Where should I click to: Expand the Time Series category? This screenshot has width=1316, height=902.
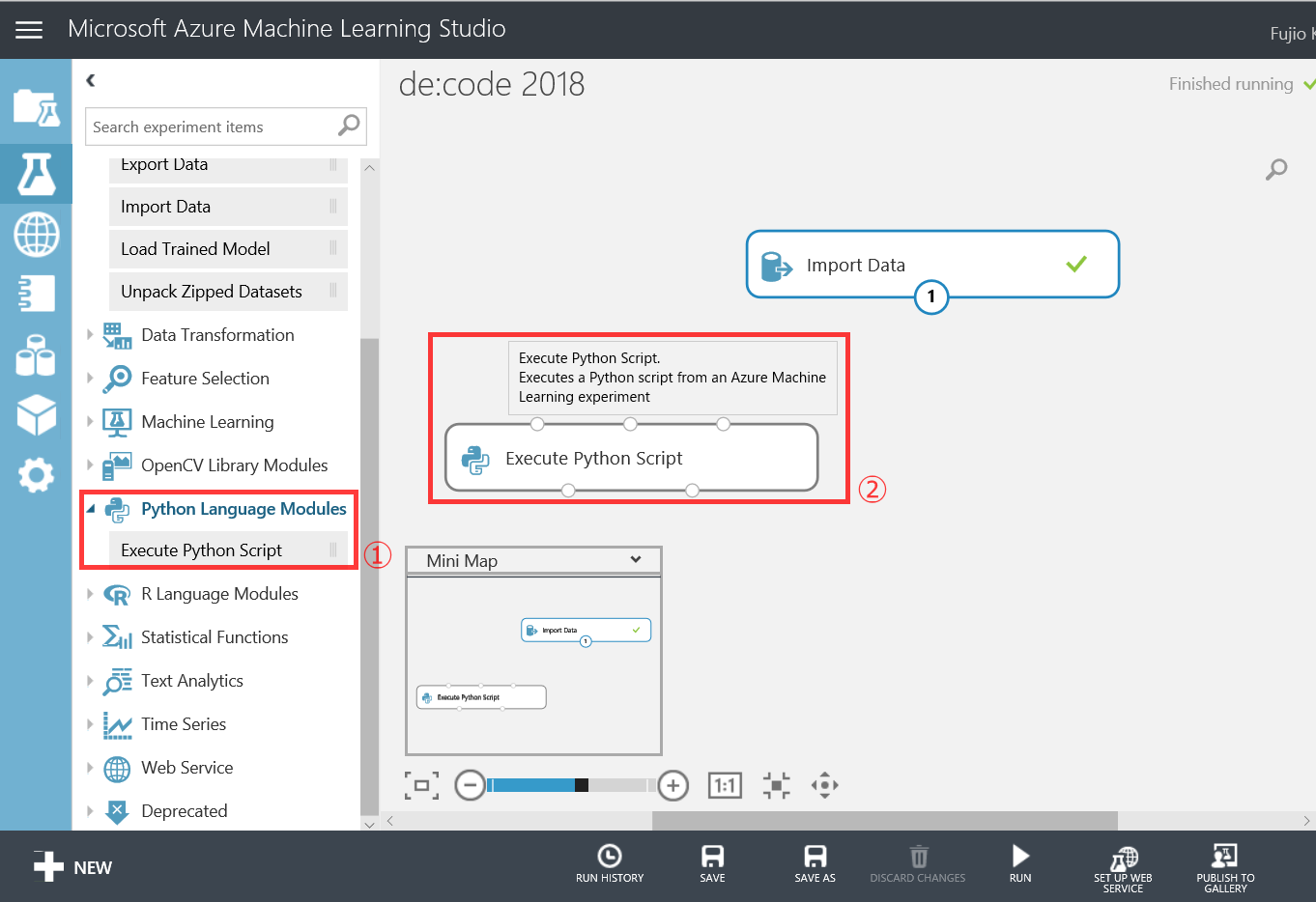(x=91, y=724)
